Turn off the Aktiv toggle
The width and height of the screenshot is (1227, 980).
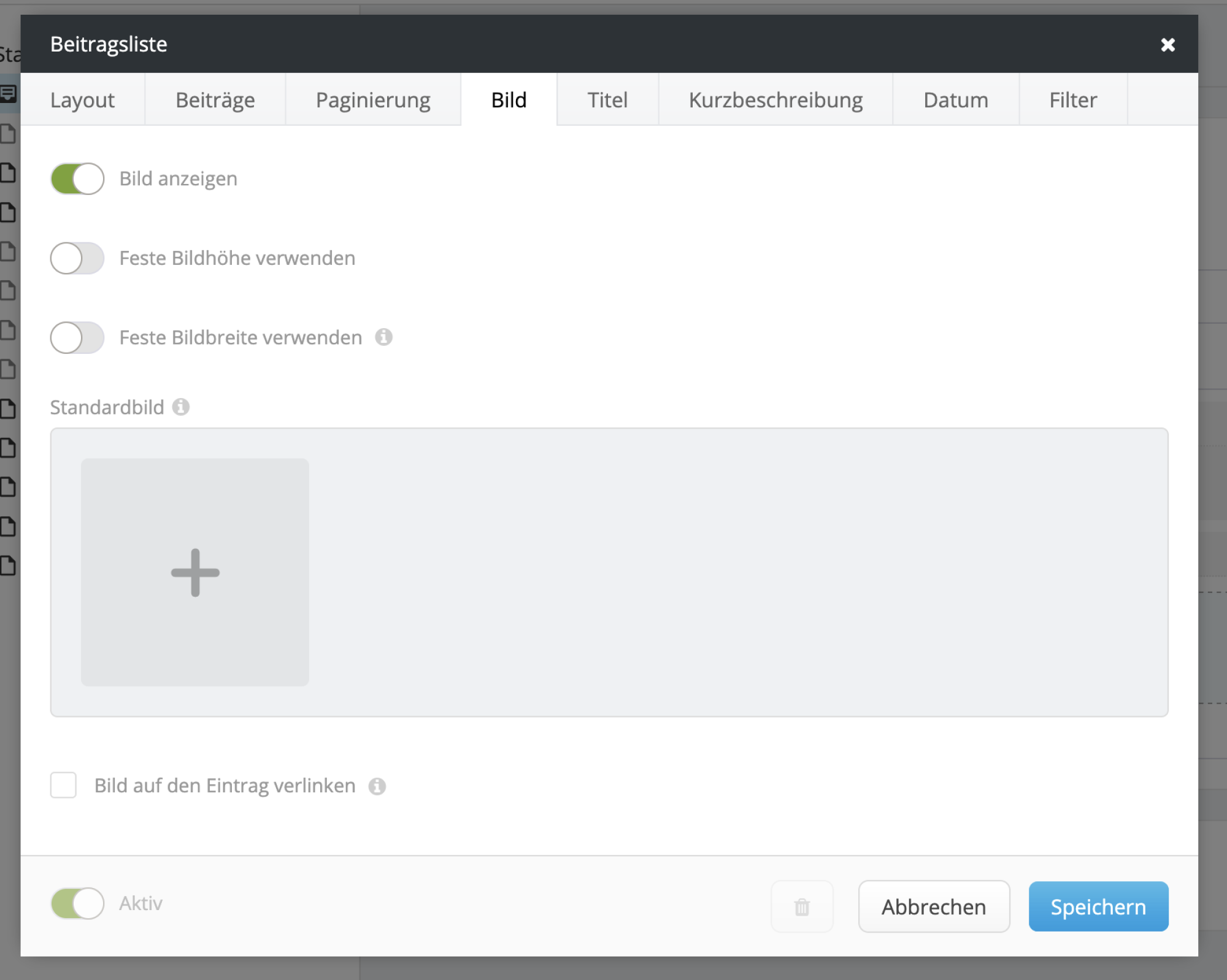pos(77,904)
